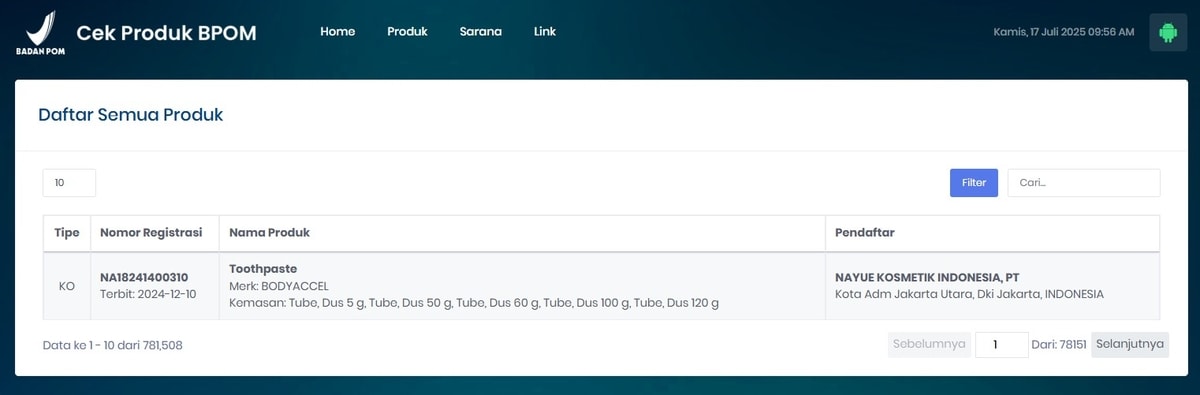
Task: Click the Merk: BODYACCEL text
Action: (x=279, y=286)
